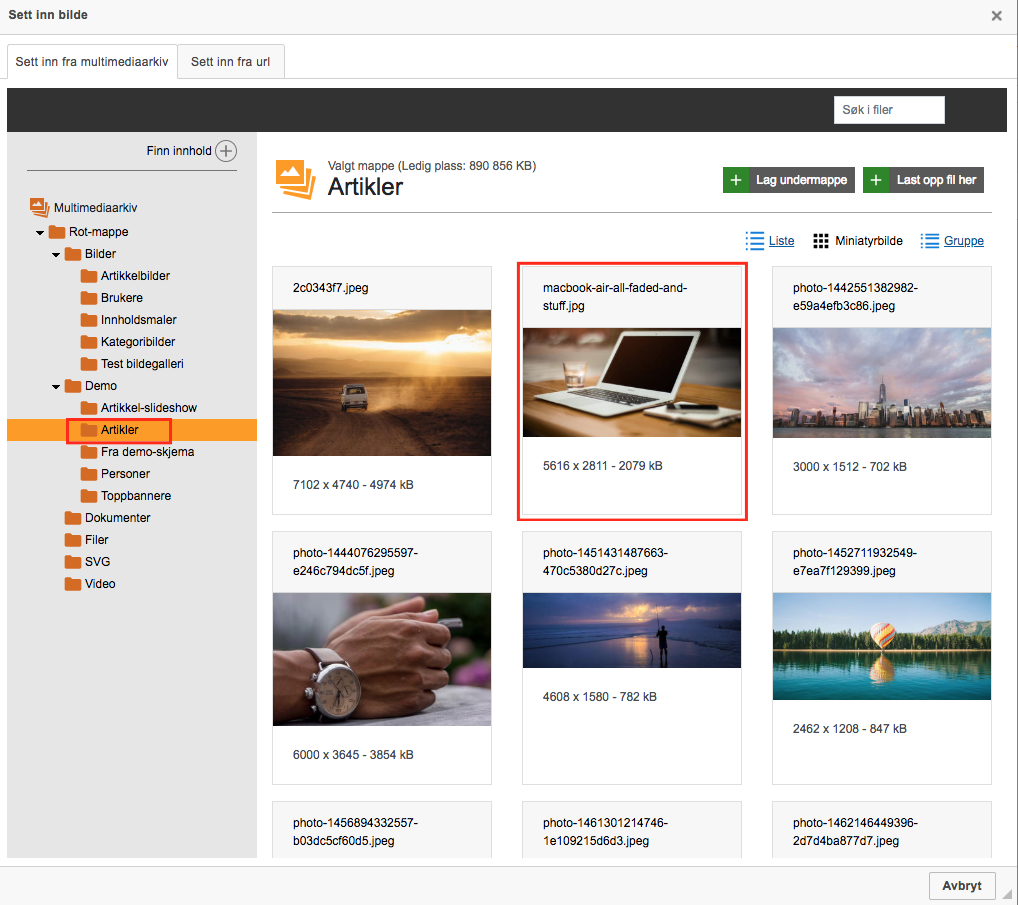This screenshot has width=1018, height=905.
Task: Open the Innholdsmaler folder in the tree
Action: (x=138, y=320)
